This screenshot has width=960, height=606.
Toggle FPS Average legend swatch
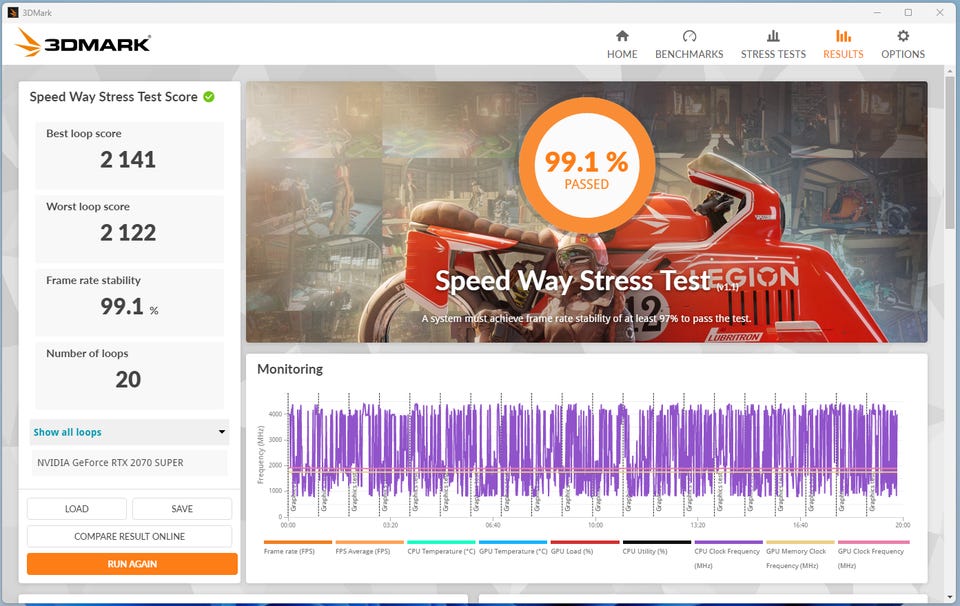pyautogui.click(x=369, y=542)
